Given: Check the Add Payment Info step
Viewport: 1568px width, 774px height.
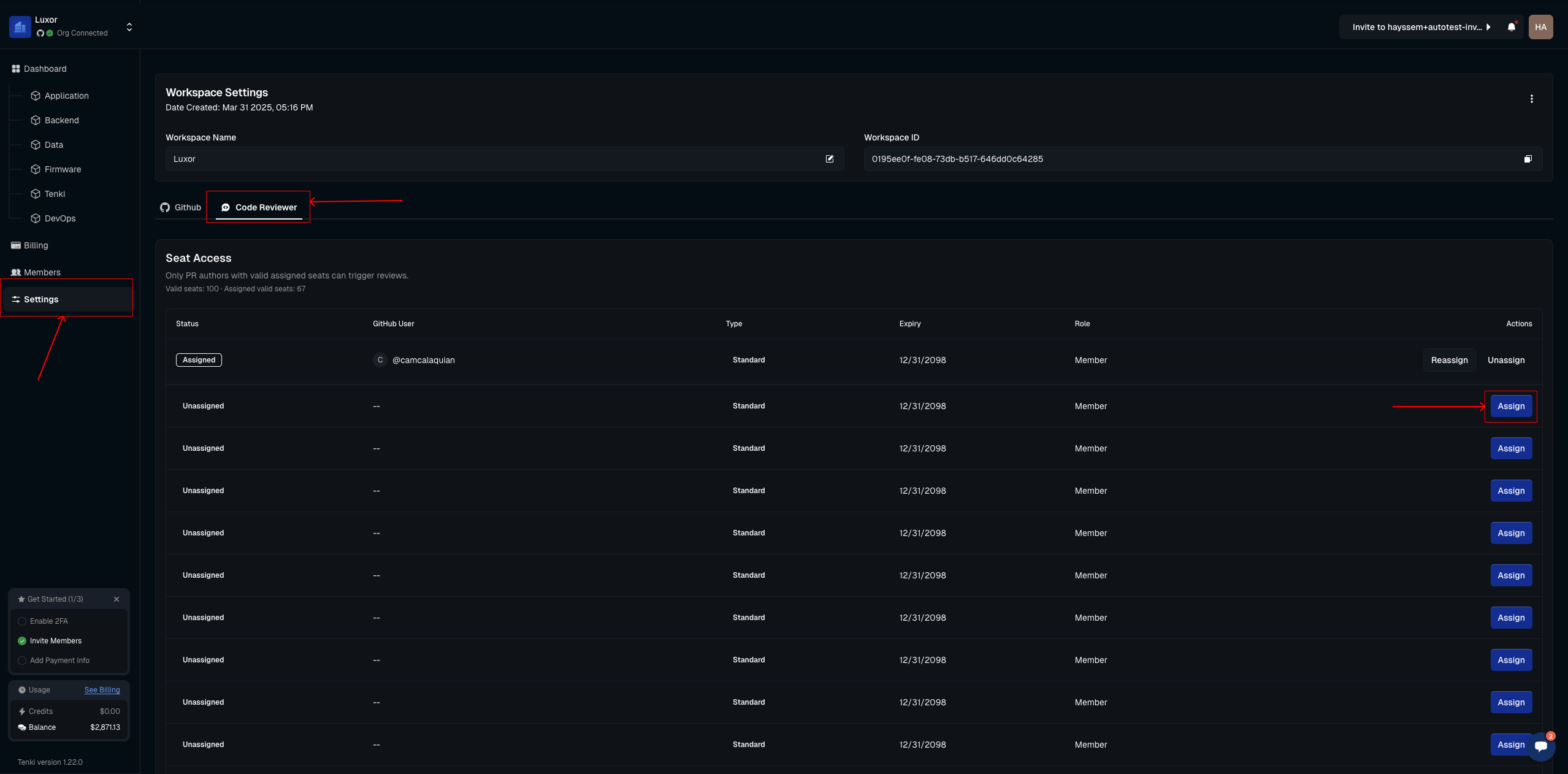Looking at the screenshot, I should 22,661.
